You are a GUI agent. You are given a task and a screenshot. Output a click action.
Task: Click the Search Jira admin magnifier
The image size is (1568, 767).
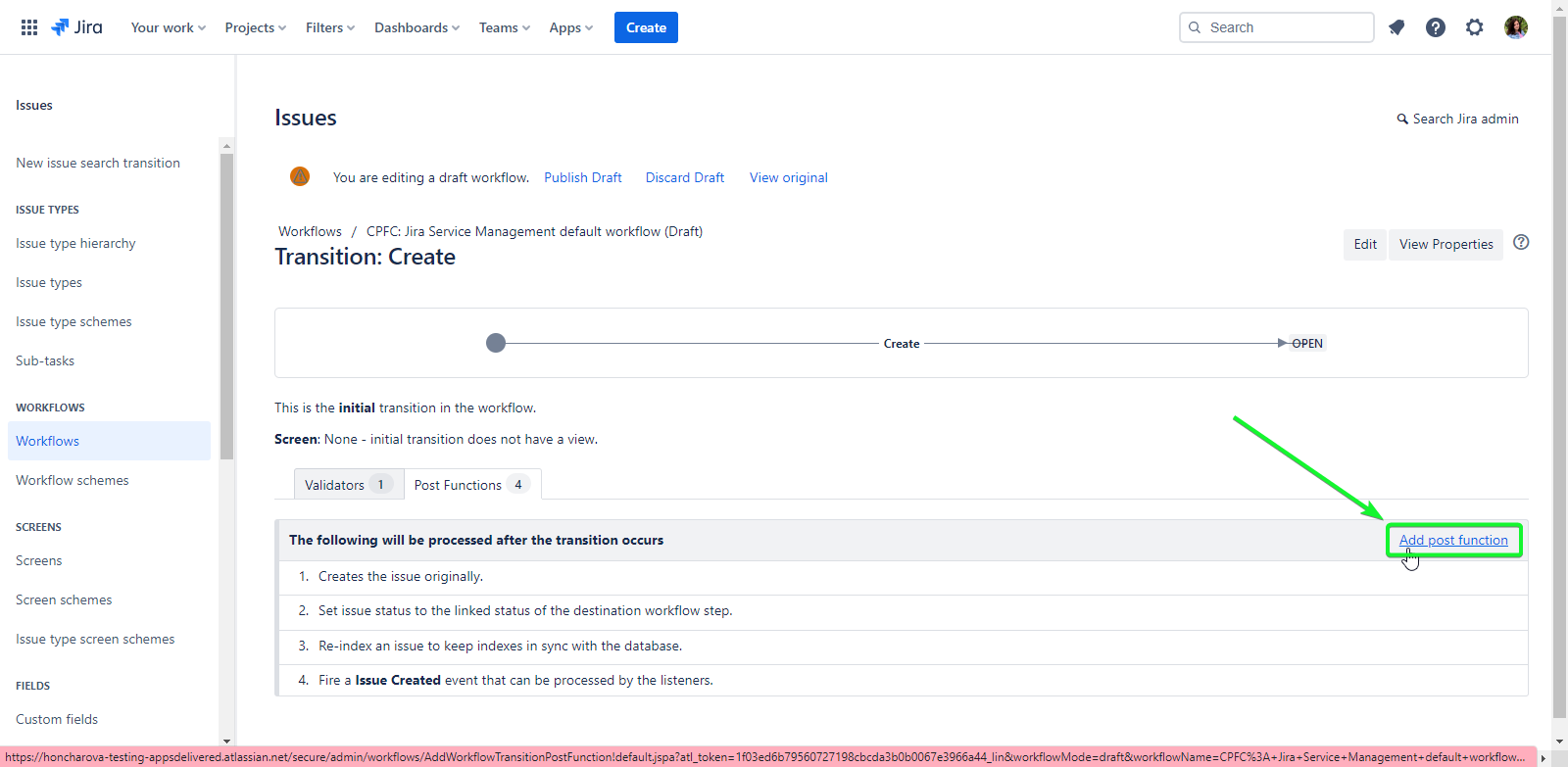(1402, 120)
